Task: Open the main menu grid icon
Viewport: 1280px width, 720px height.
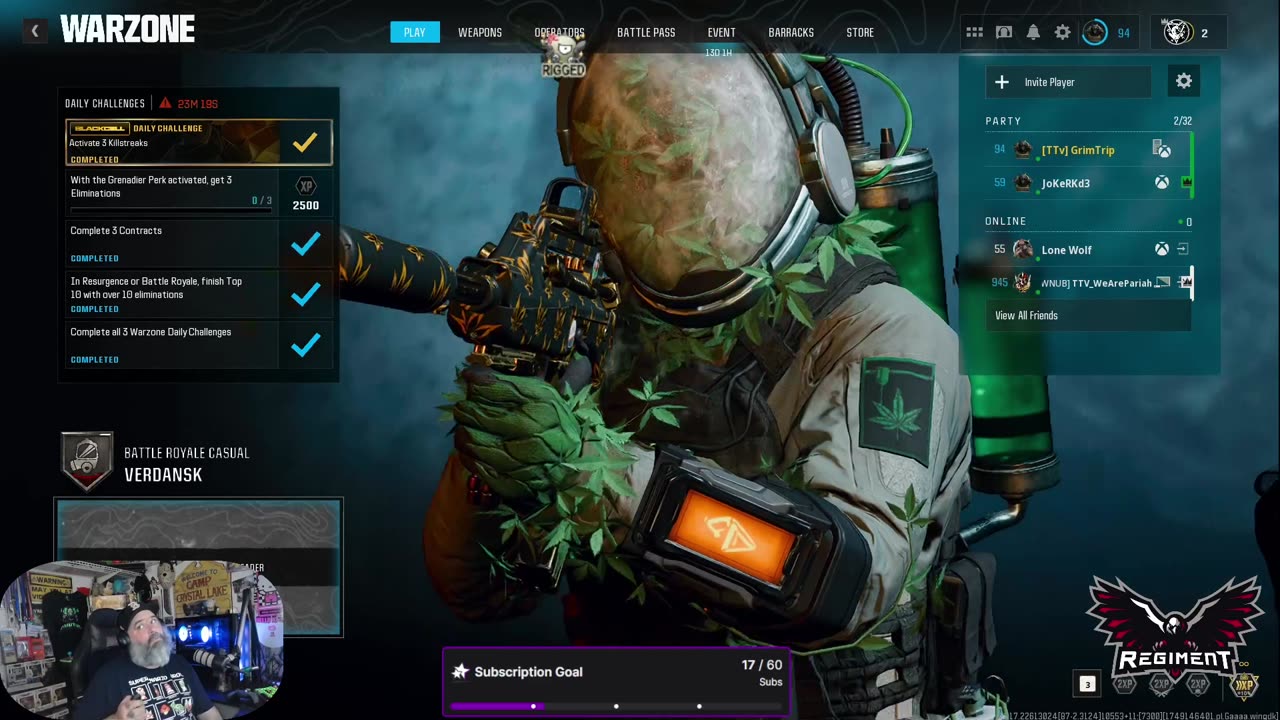Action: [974, 32]
